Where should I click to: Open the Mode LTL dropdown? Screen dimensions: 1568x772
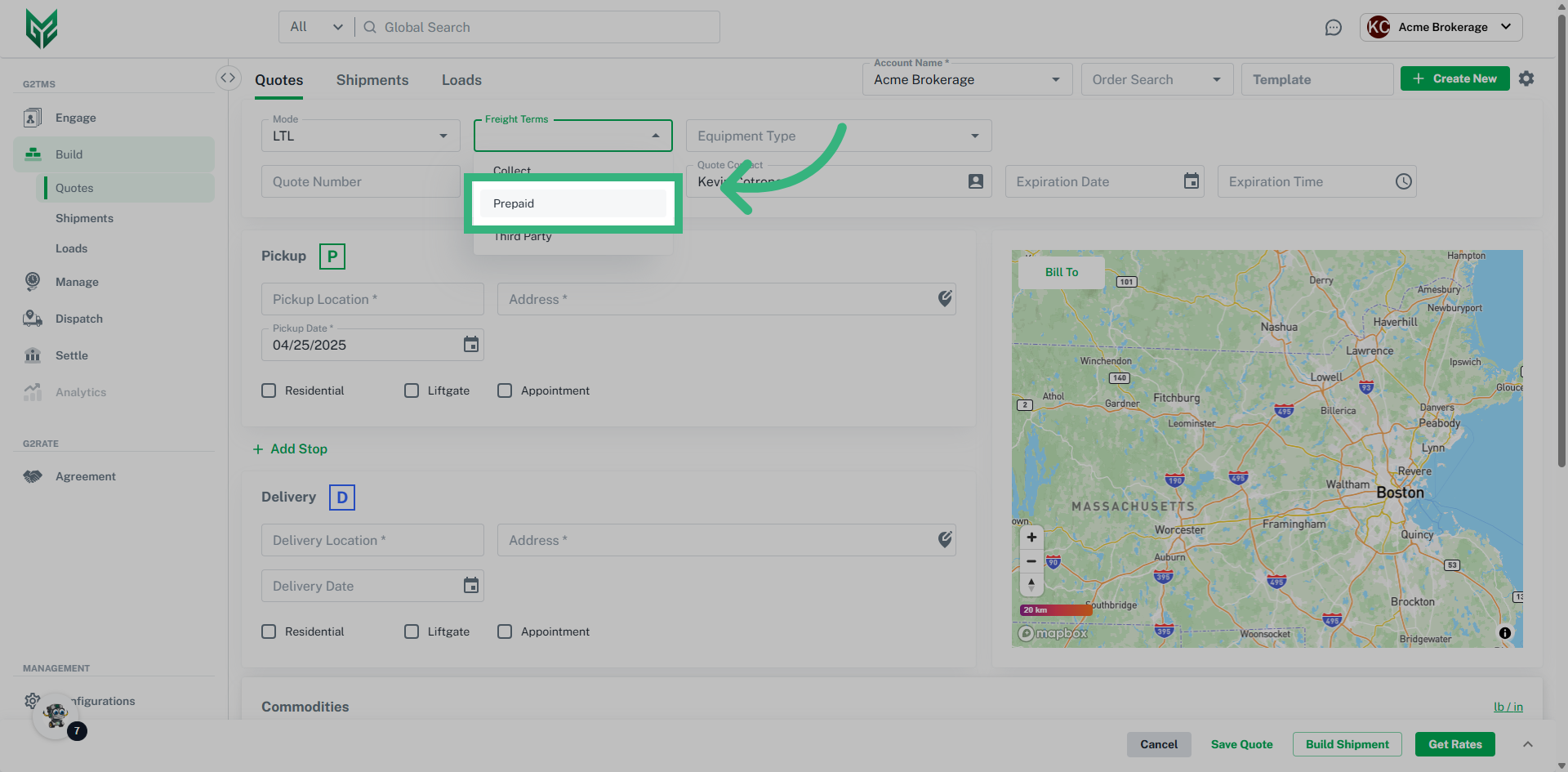point(360,136)
